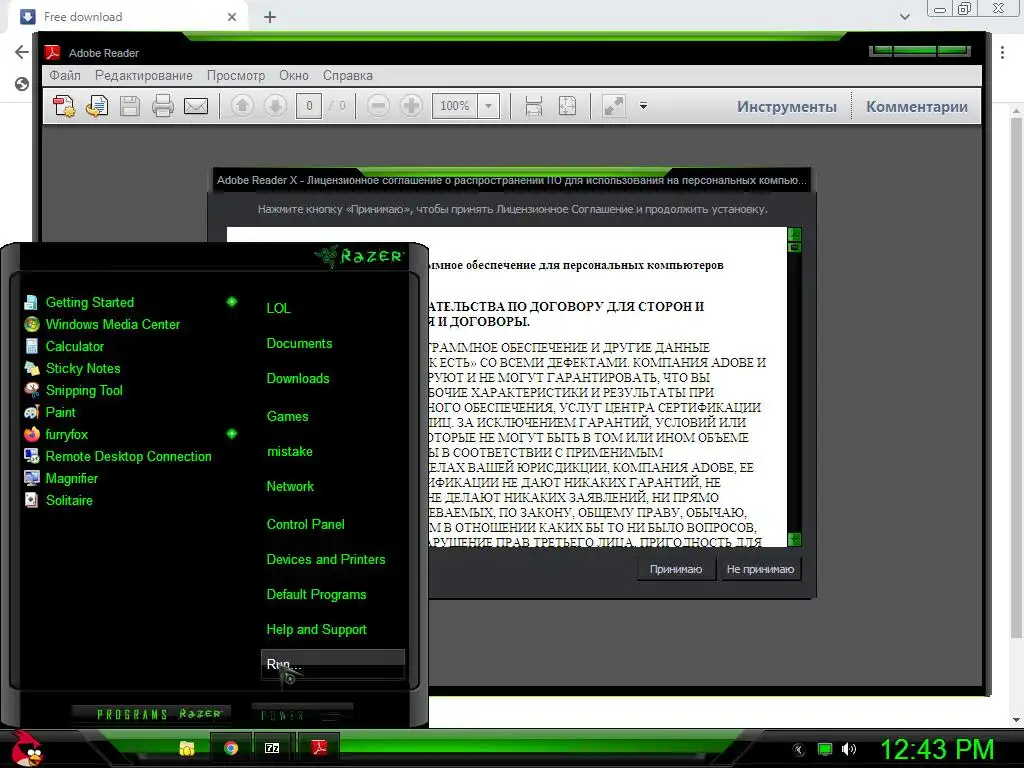Launch Windows Media Center
Image resolution: width=1024 pixels, height=768 pixels.
pos(112,325)
